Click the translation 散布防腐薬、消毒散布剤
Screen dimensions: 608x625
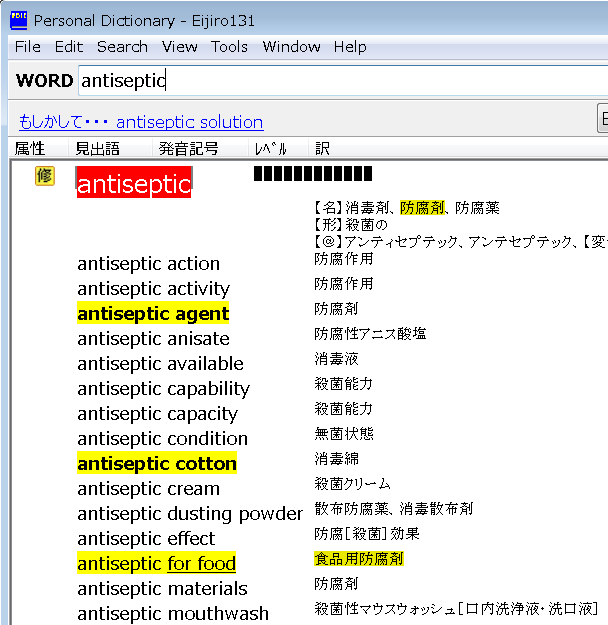394,509
